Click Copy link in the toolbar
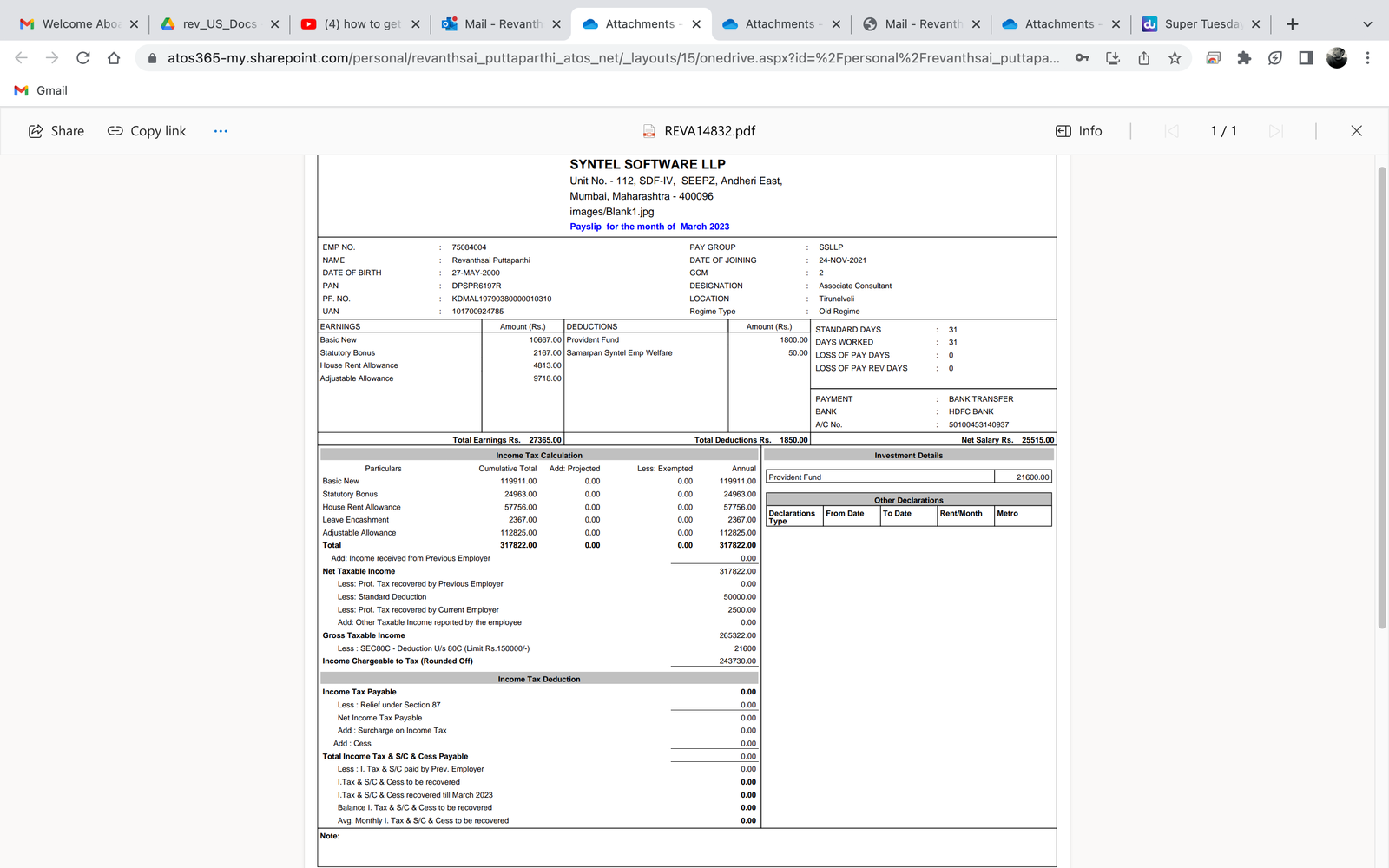 (x=147, y=131)
